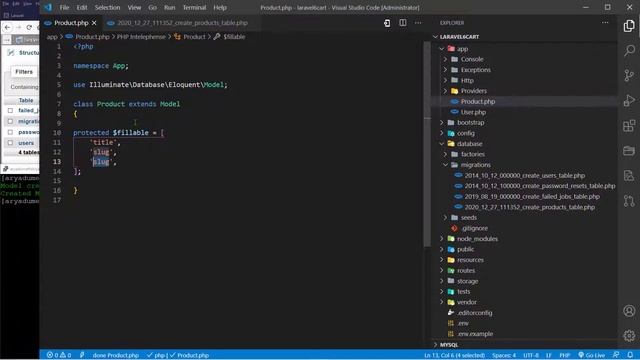Check the failed_jobs table checkbox in phpMyAdmin
The image size is (640, 360).
[10, 110]
